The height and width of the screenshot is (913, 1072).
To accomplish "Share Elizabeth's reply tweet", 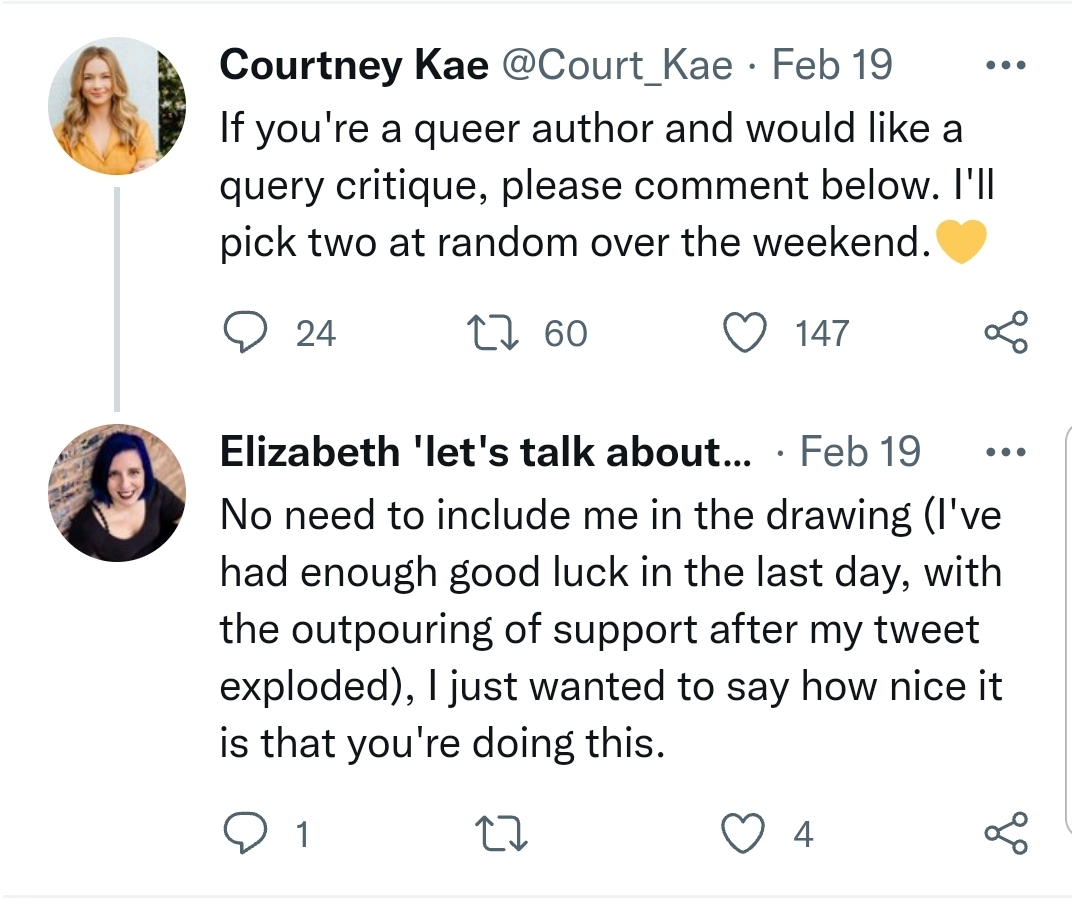I will pos(1006,833).
